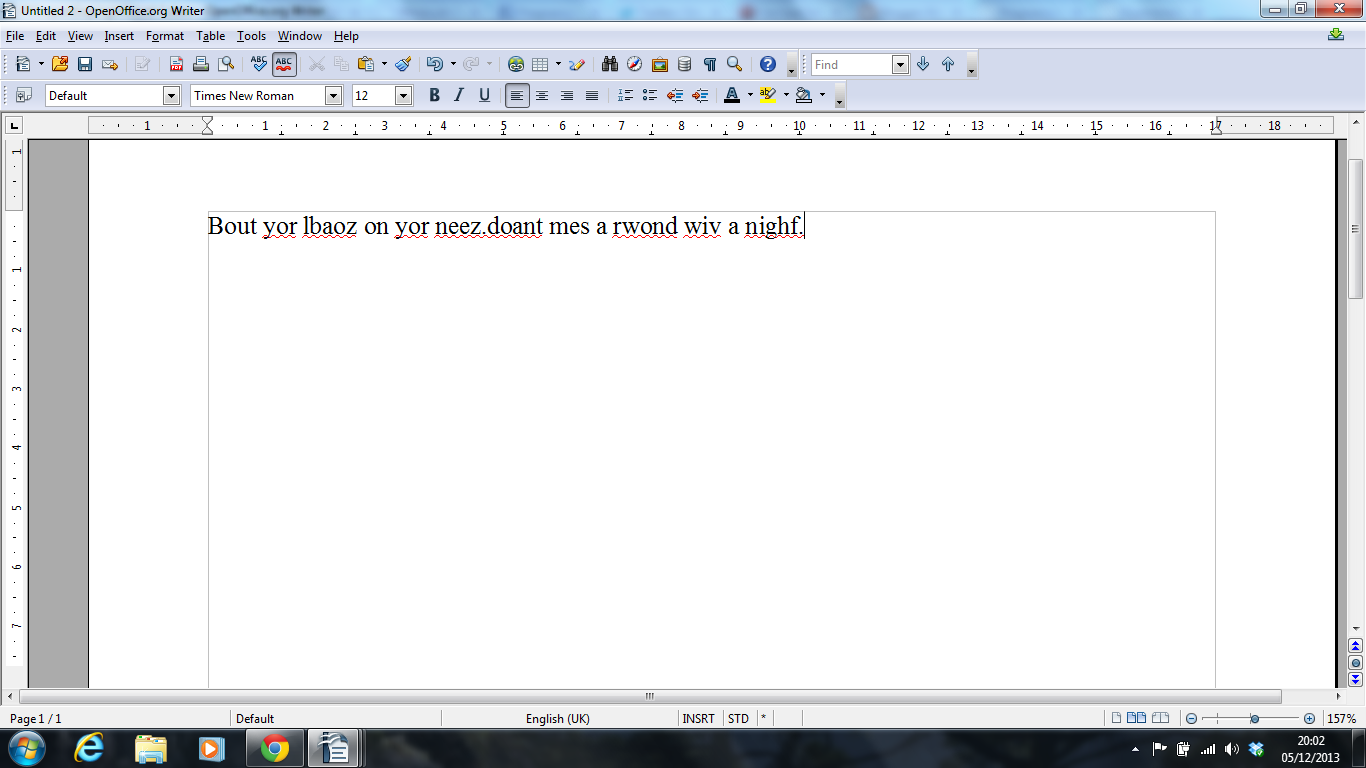This screenshot has height=768, width=1366.
Task: Click English (UK) language in status bar
Action: point(557,718)
